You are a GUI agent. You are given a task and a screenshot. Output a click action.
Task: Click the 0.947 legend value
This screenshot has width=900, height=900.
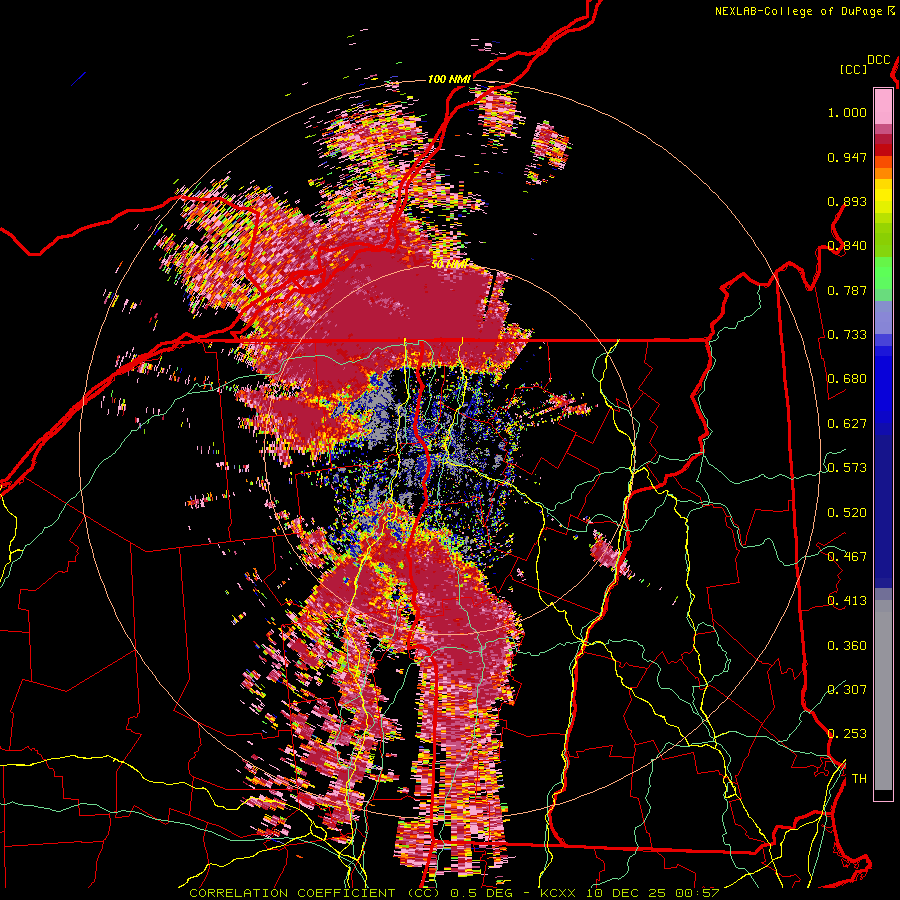click(847, 157)
